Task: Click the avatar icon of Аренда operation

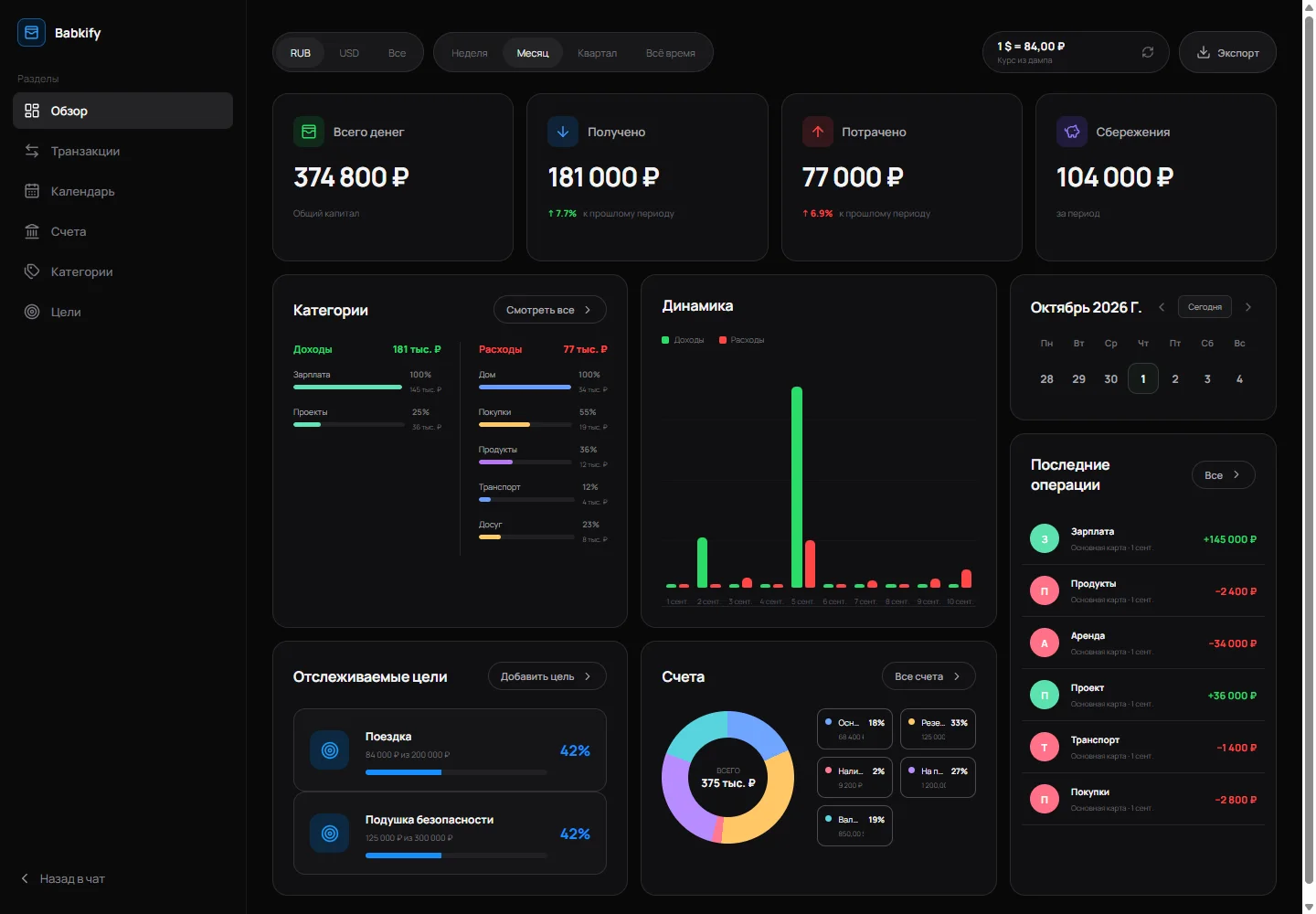Action: [x=1045, y=643]
